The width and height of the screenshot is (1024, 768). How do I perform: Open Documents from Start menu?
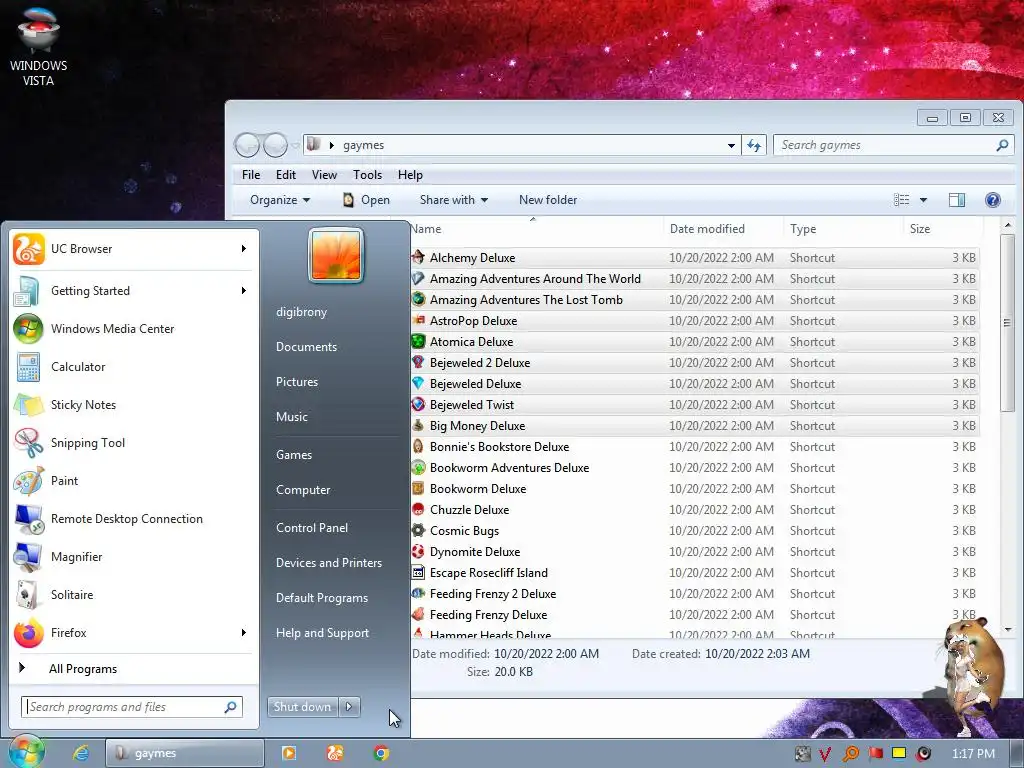pyautogui.click(x=306, y=347)
